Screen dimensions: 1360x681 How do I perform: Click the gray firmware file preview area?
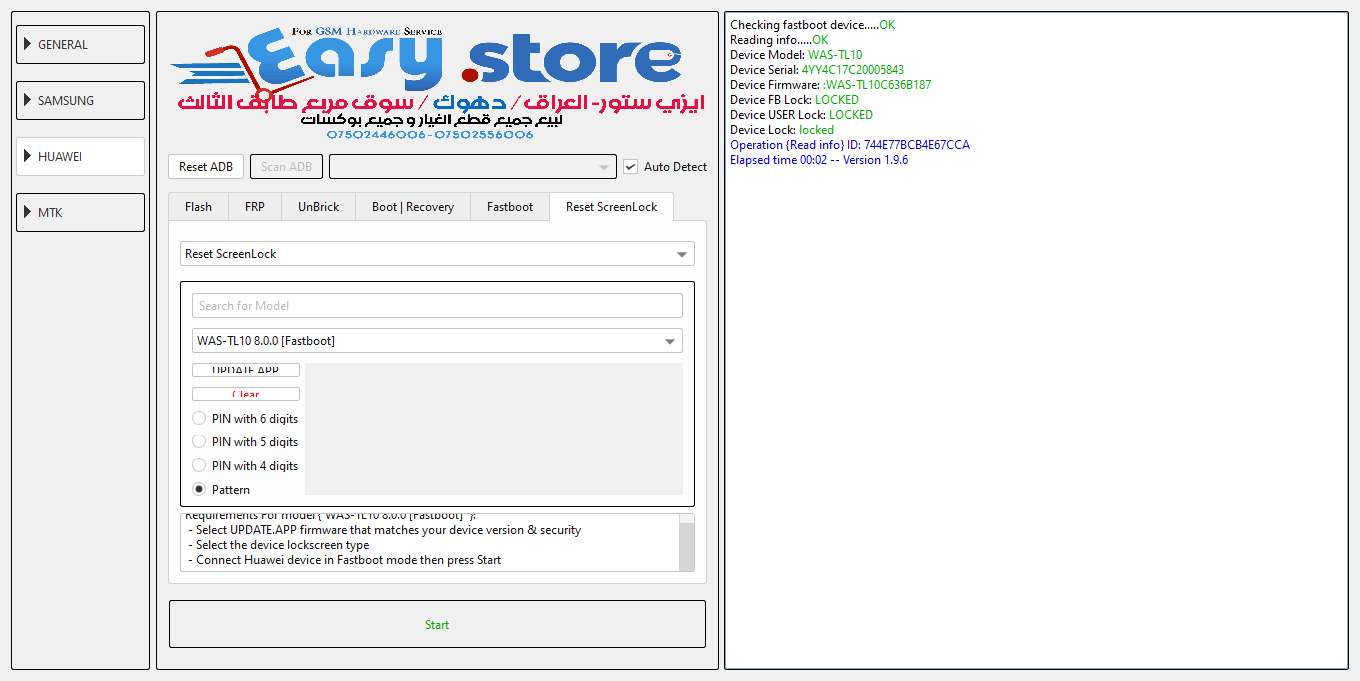click(x=494, y=429)
